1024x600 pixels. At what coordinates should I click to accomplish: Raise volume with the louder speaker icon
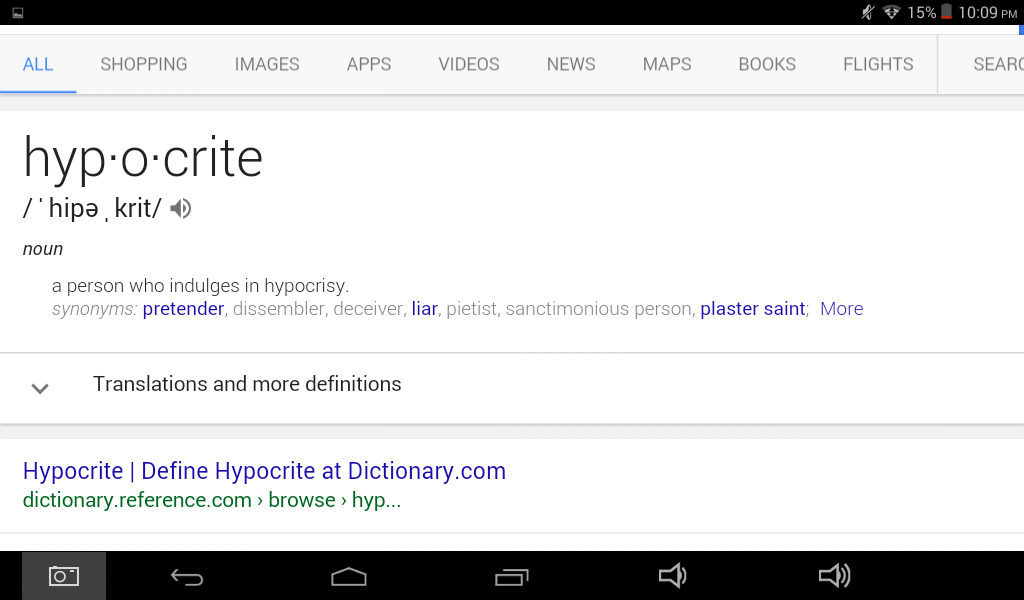pyautogui.click(x=834, y=576)
